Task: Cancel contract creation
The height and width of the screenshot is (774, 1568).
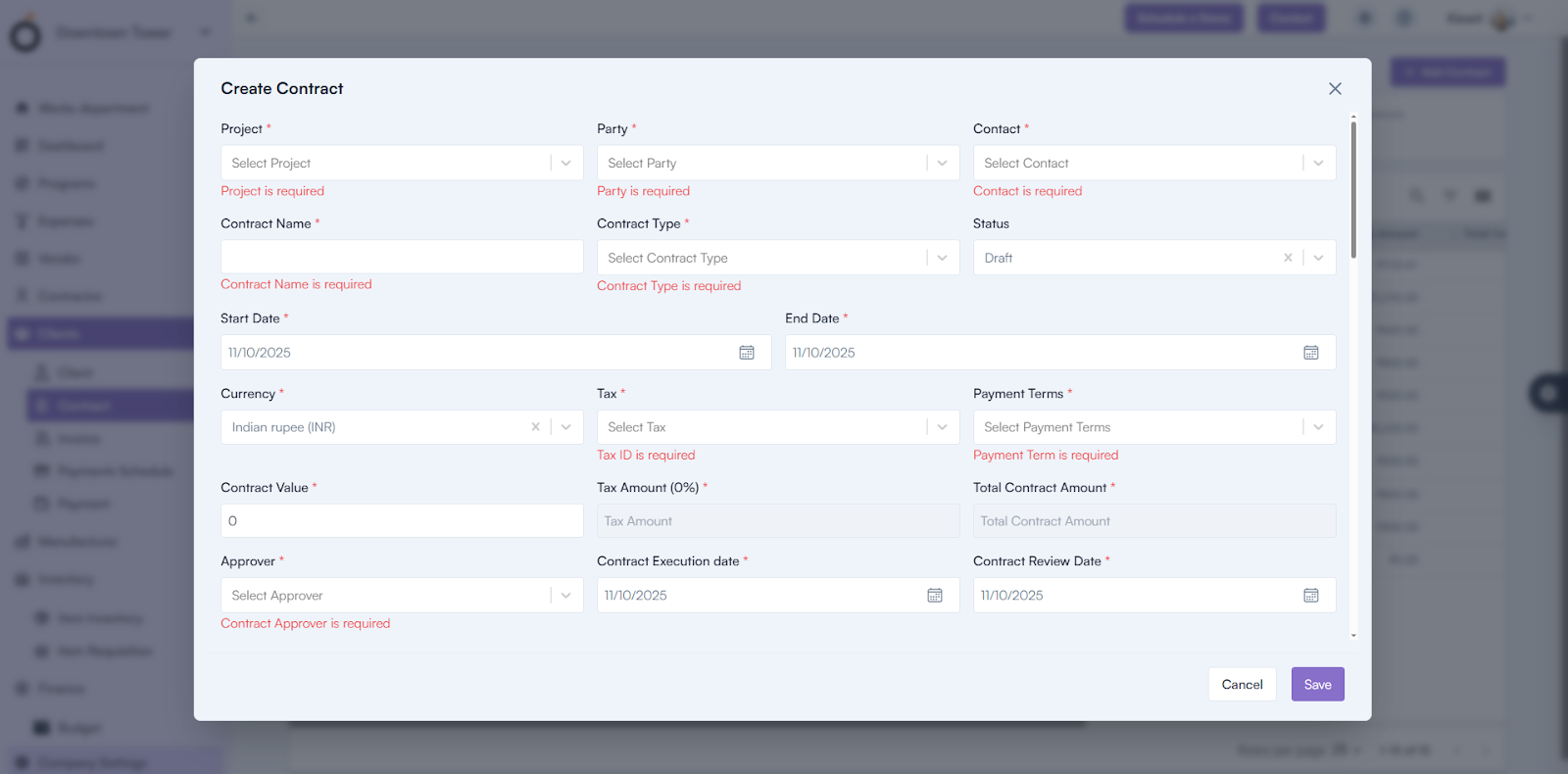Action: coord(1242,685)
